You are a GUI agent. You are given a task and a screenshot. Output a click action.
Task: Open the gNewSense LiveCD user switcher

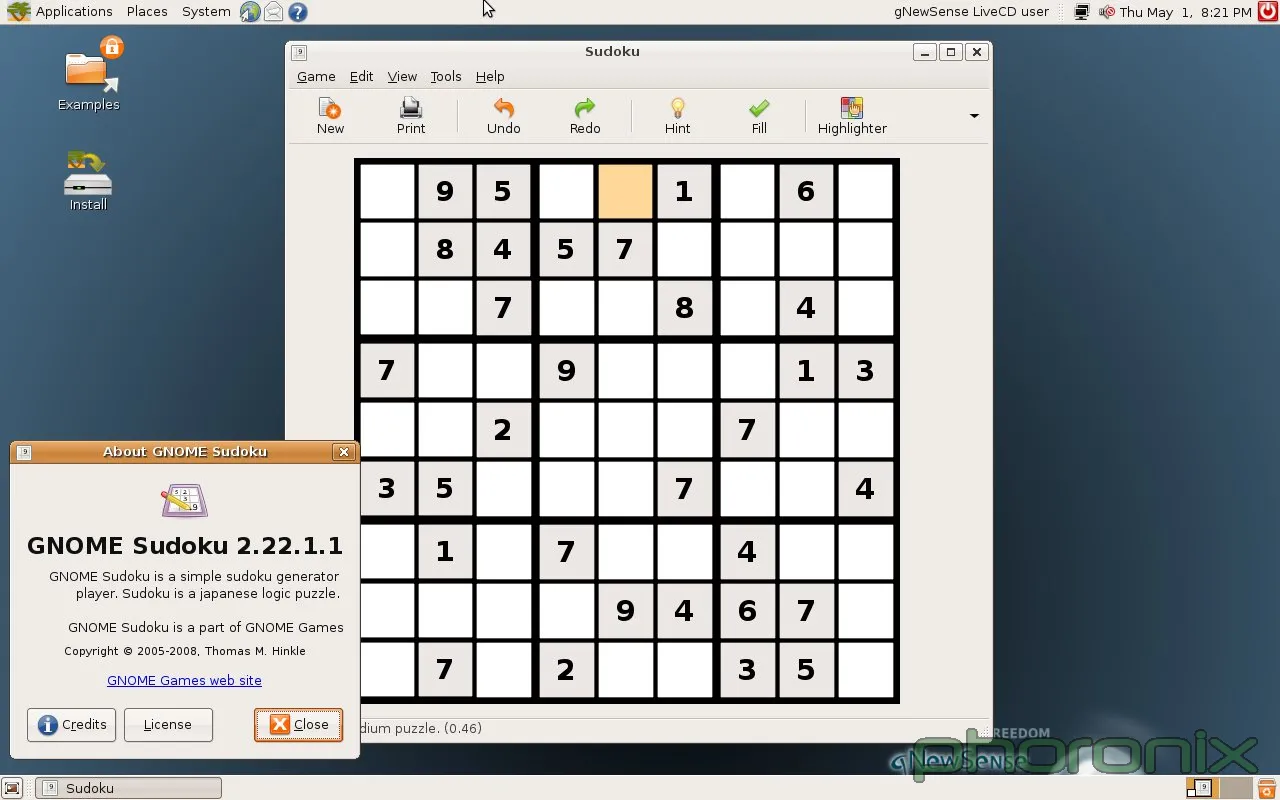click(971, 12)
